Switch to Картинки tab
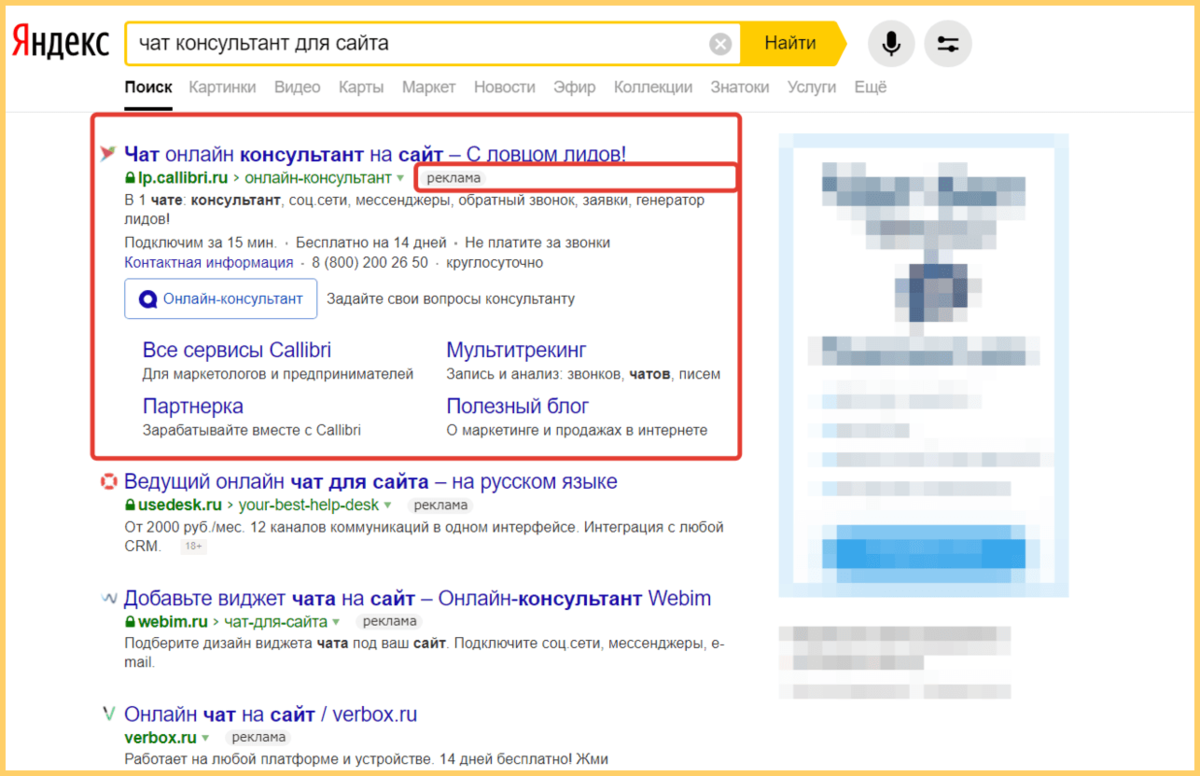Image resolution: width=1200 pixels, height=776 pixels. pos(222,87)
